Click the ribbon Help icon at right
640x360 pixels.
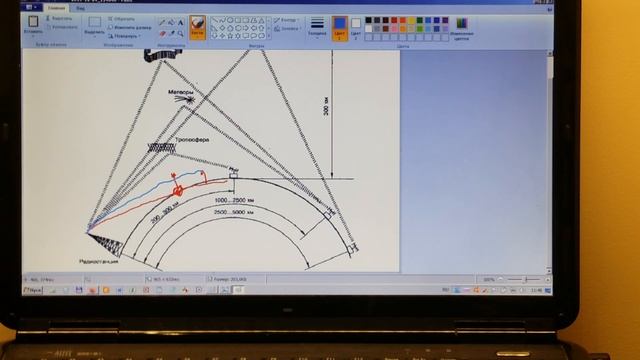[550, 9]
